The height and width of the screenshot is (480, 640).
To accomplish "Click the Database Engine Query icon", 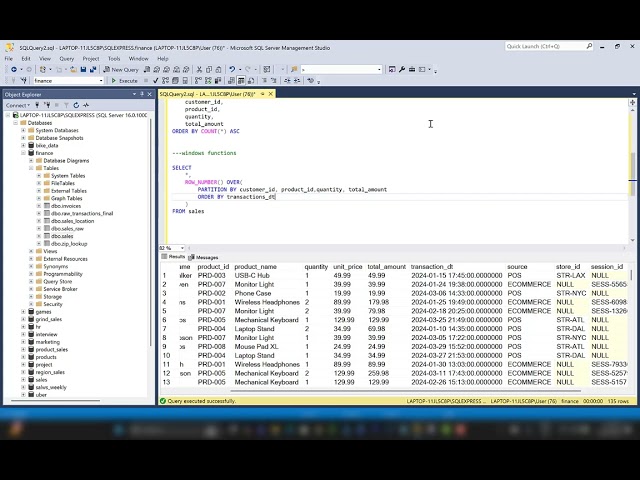I will point(147,69).
